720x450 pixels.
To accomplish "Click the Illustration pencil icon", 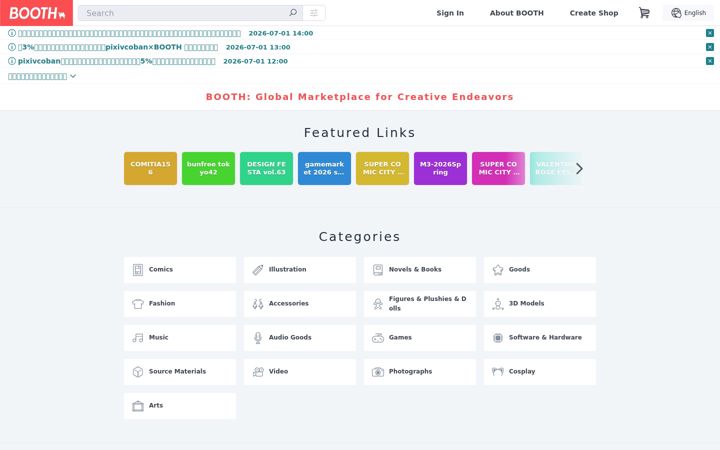I will coord(258,270).
